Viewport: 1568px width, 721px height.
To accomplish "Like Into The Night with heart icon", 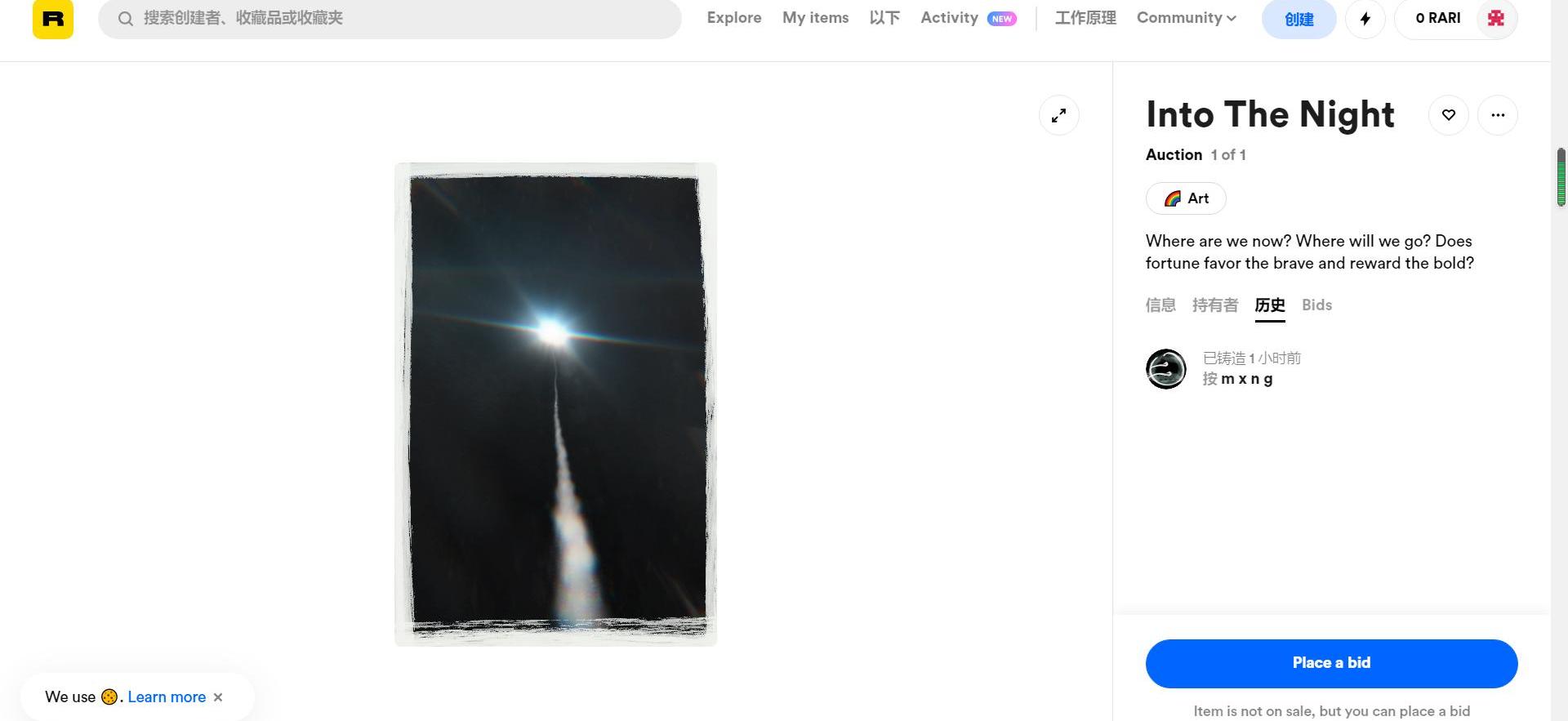I will (1448, 115).
